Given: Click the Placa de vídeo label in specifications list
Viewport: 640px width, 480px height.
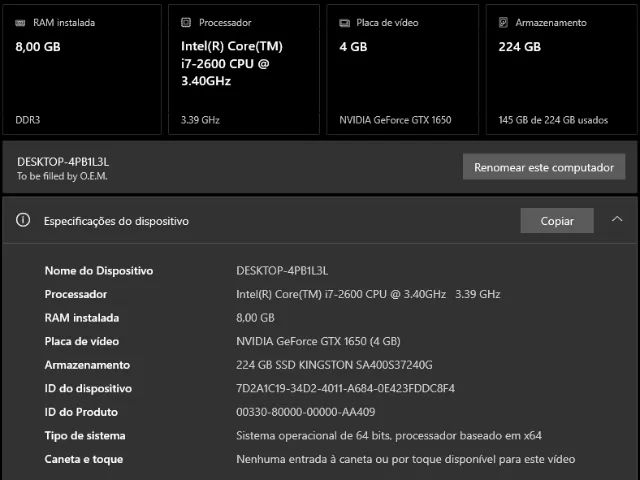Looking at the screenshot, I should point(82,341).
